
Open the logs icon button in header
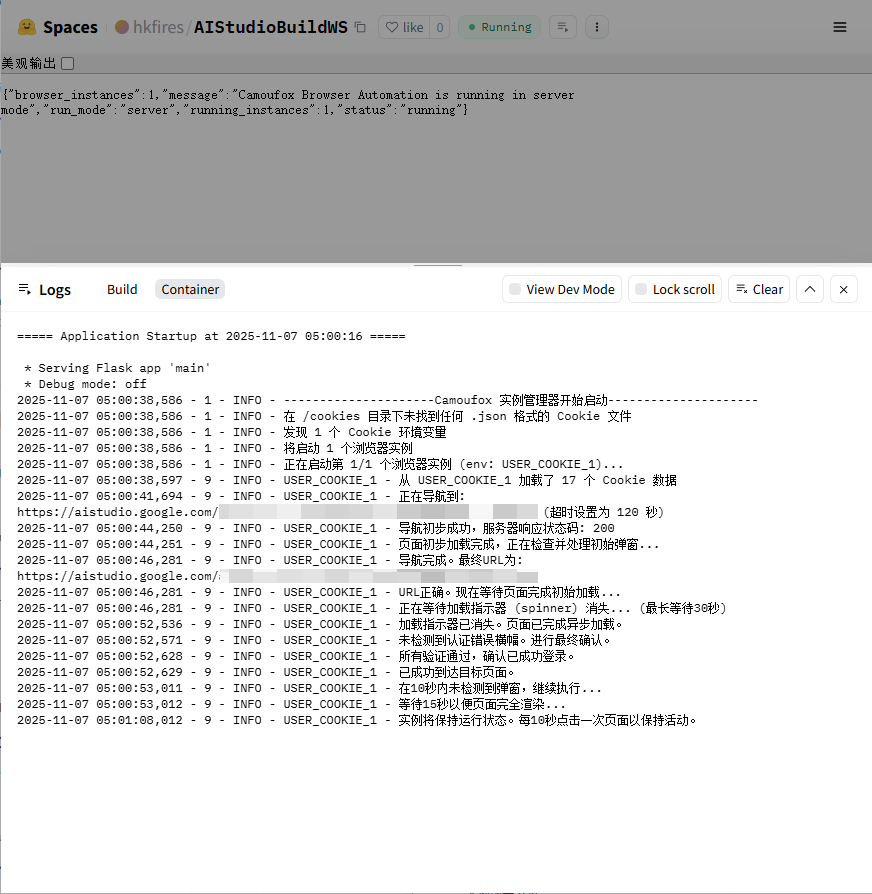563,27
